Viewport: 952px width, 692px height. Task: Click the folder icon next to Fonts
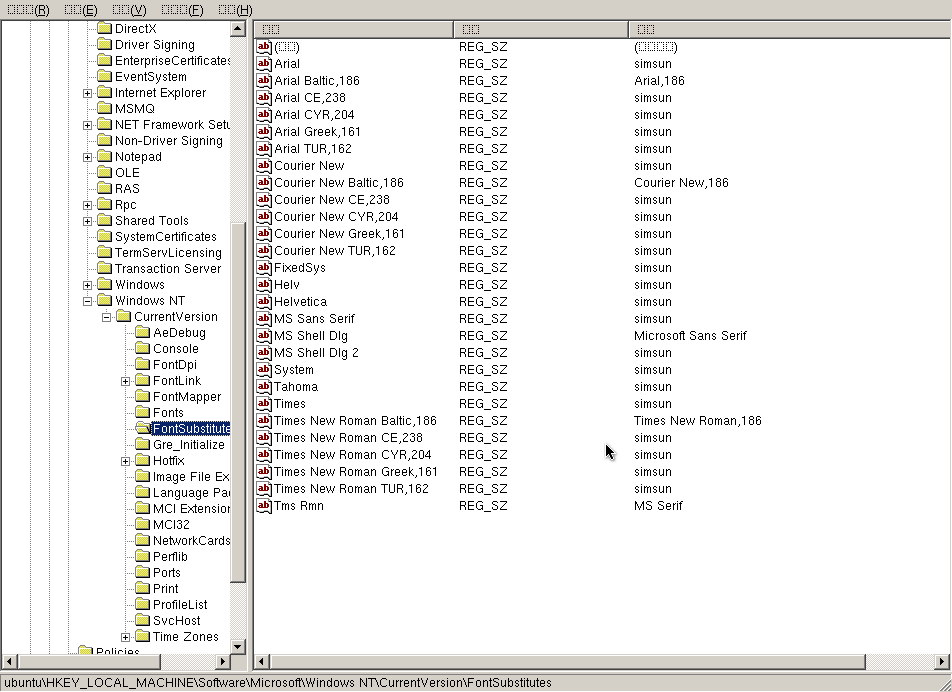143,412
